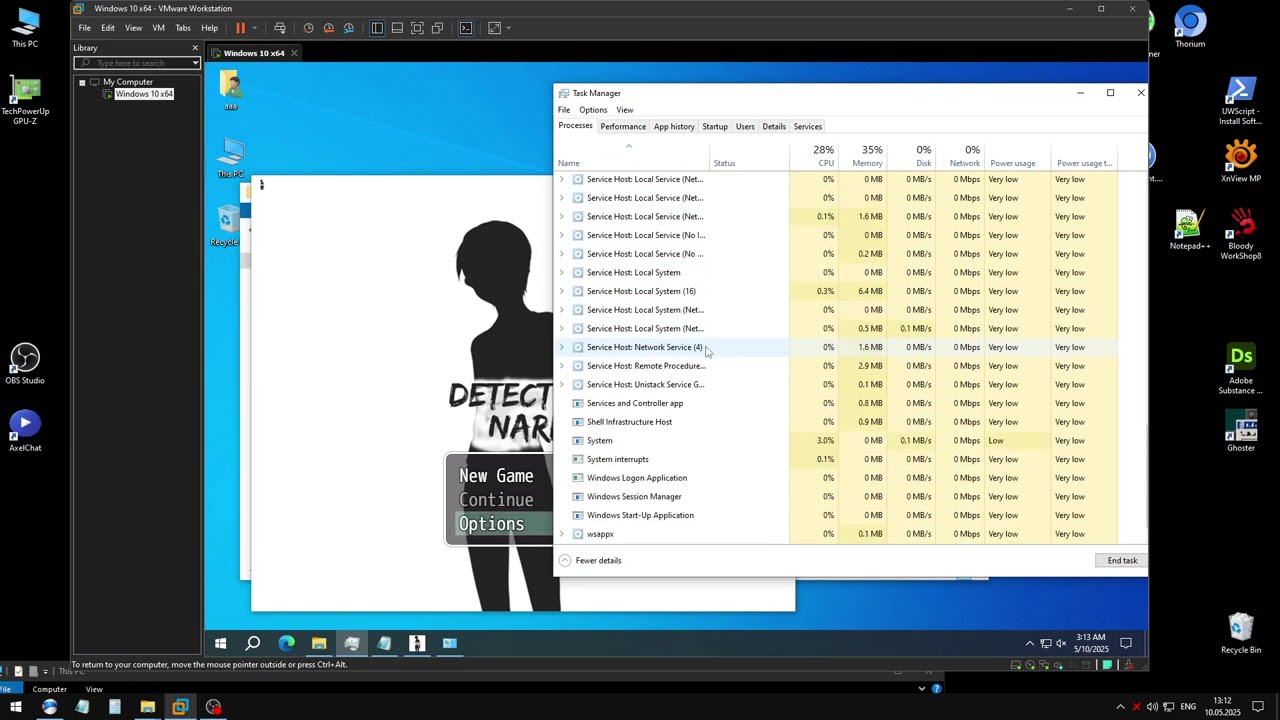The image size is (1280, 720).
Task: Revert to snapshot via the orange clock icon
Action: [328, 28]
